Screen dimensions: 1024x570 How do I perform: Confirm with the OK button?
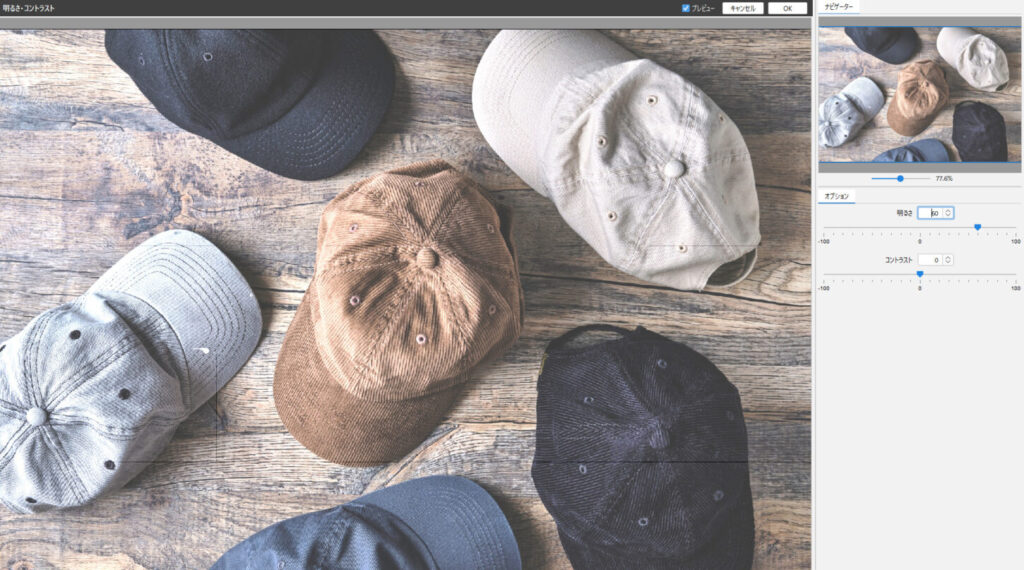[787, 8]
